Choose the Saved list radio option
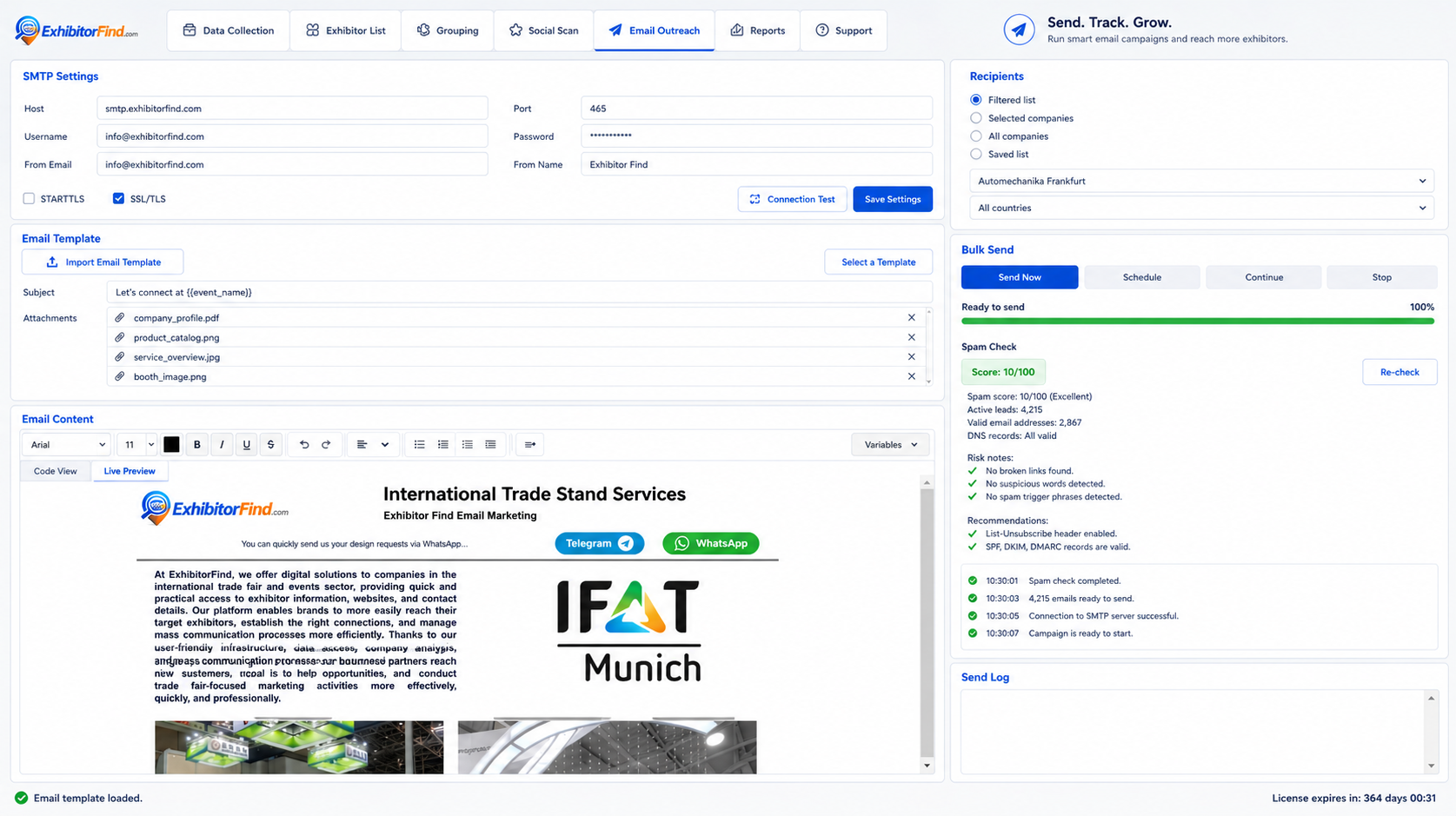The height and width of the screenshot is (816, 1456). pyautogui.click(x=976, y=155)
